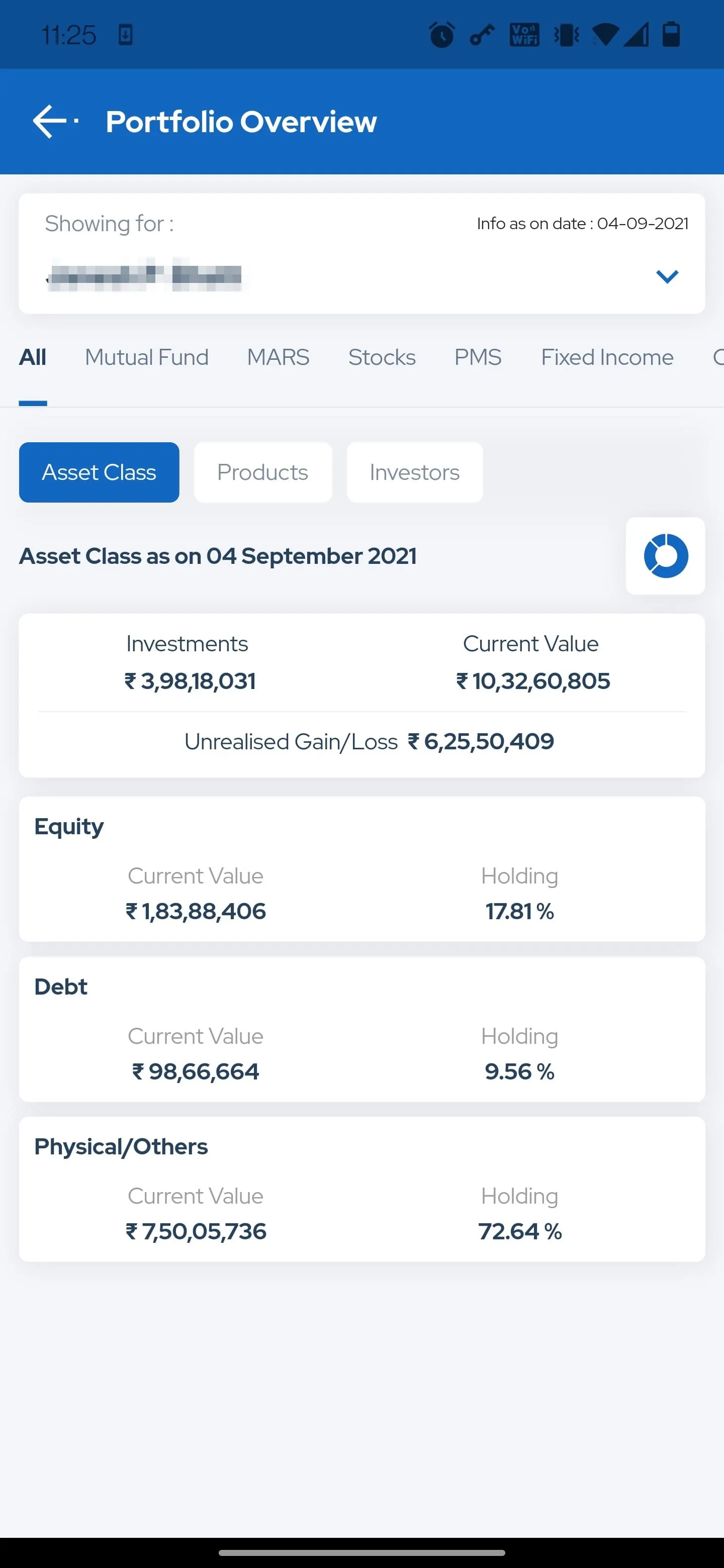
Task: Switch to the Investors view
Action: [x=415, y=472]
